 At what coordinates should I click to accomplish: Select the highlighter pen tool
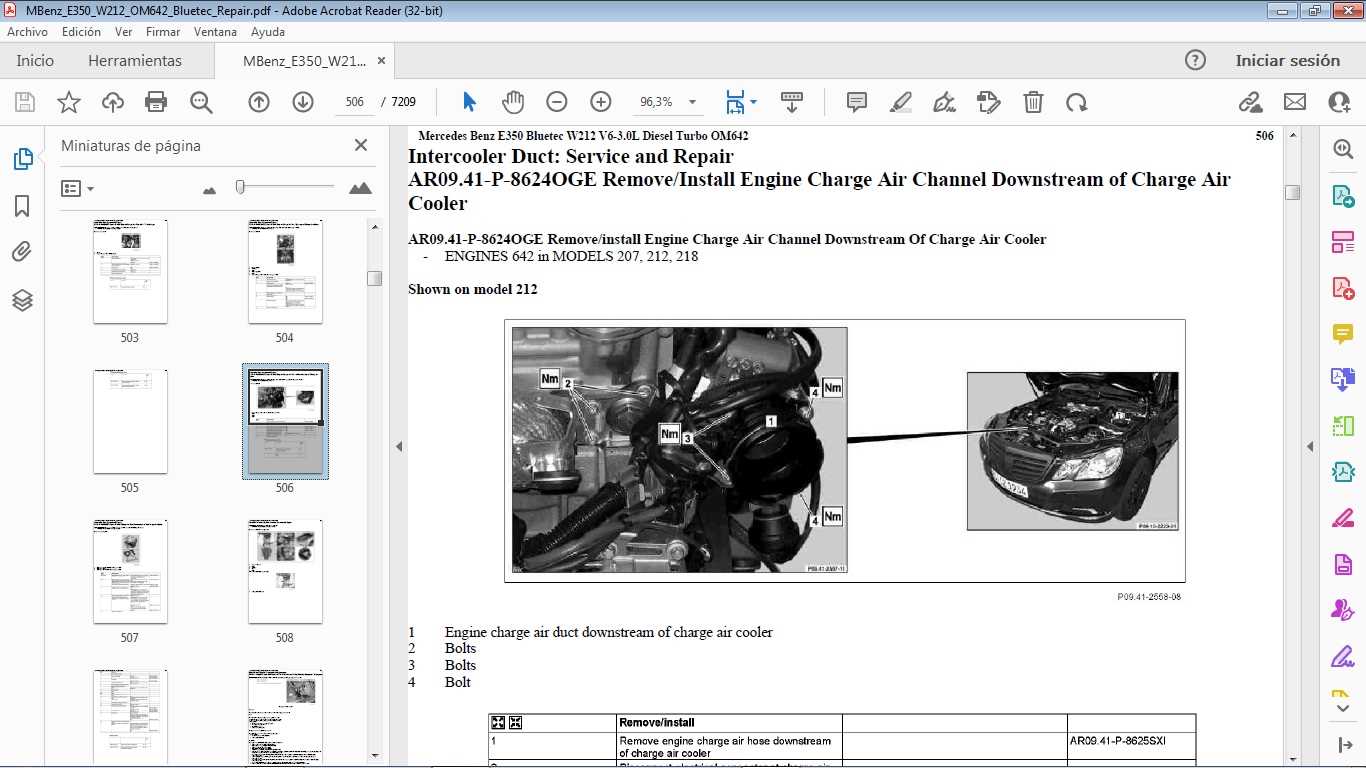(x=901, y=102)
